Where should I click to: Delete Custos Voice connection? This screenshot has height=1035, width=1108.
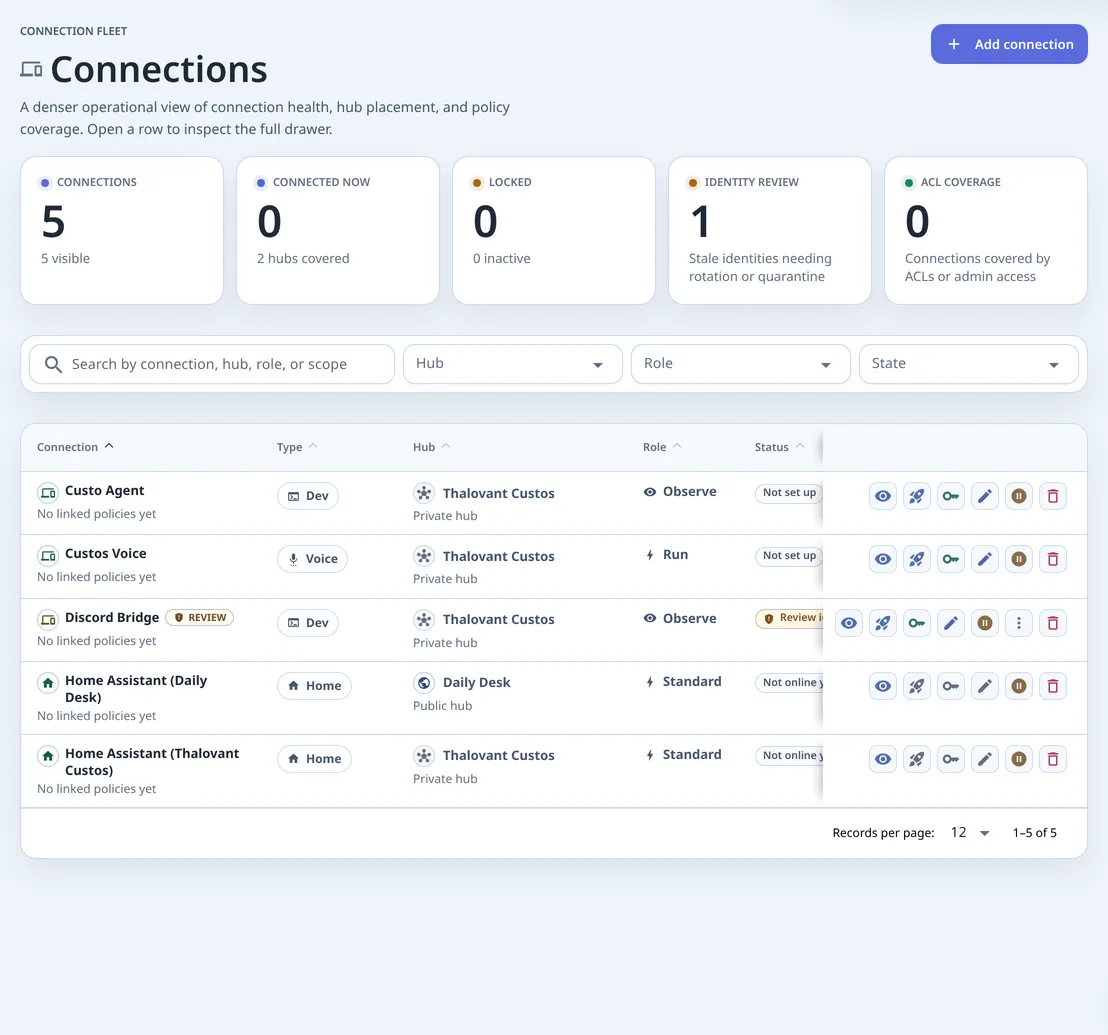coord(1052,559)
